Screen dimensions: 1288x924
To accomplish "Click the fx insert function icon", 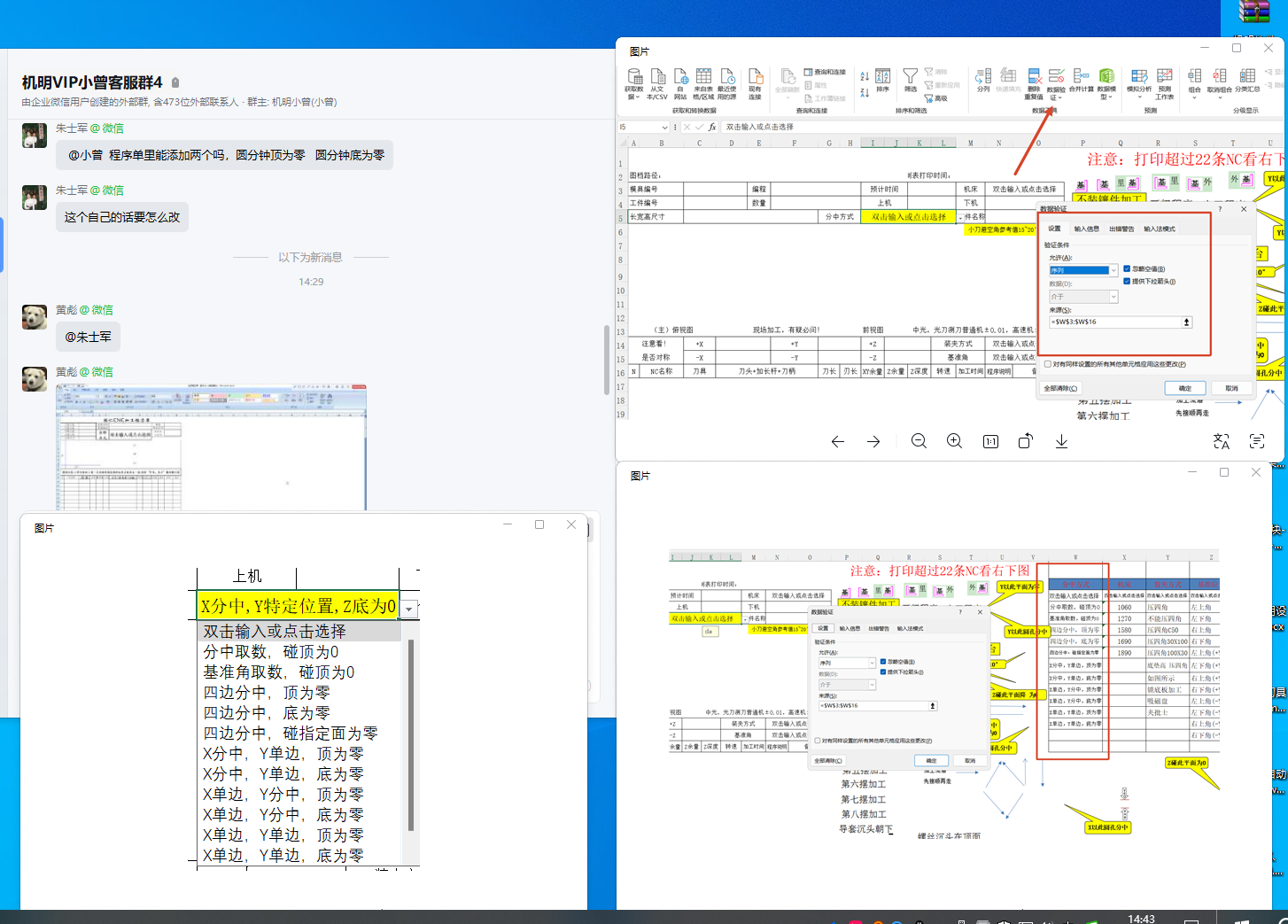I will (x=712, y=127).
